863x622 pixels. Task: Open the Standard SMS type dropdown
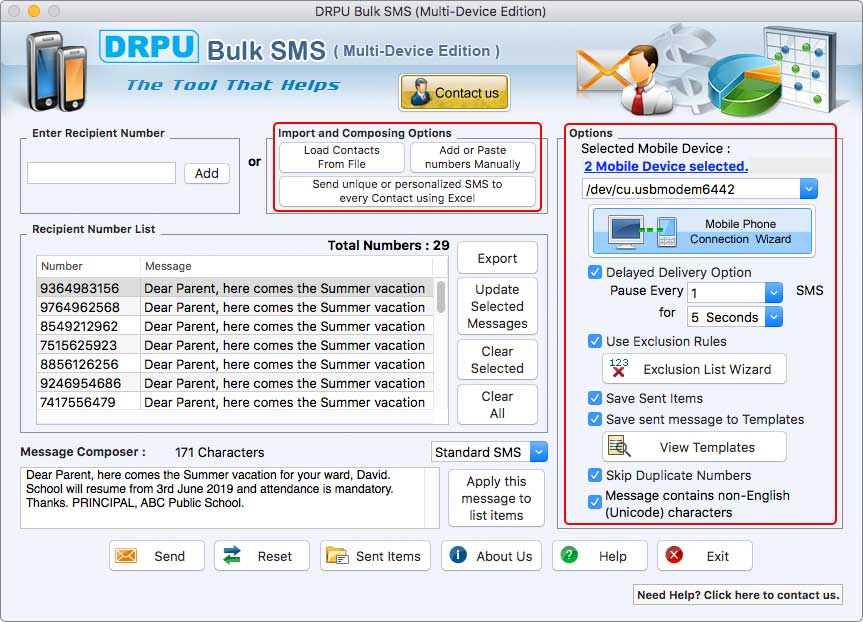(x=539, y=452)
